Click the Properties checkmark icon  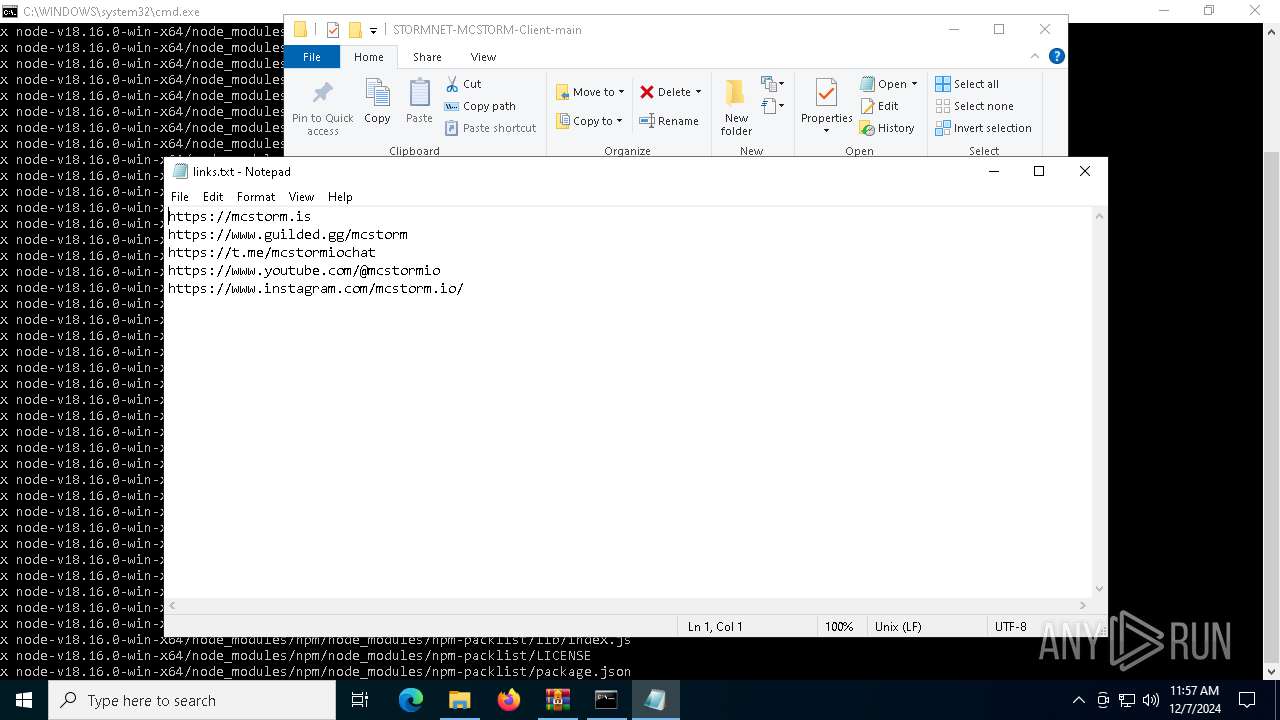pyautogui.click(x=826, y=94)
